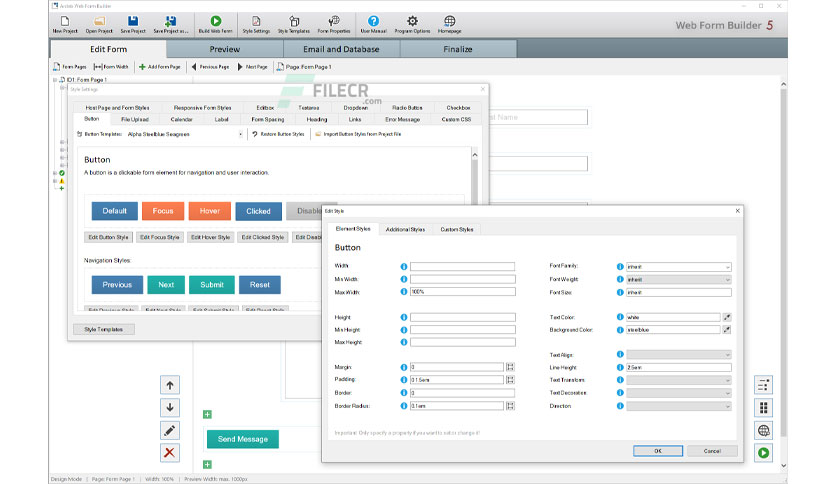Click the globe icon at right edge
836x484 pixels.
coord(763,430)
